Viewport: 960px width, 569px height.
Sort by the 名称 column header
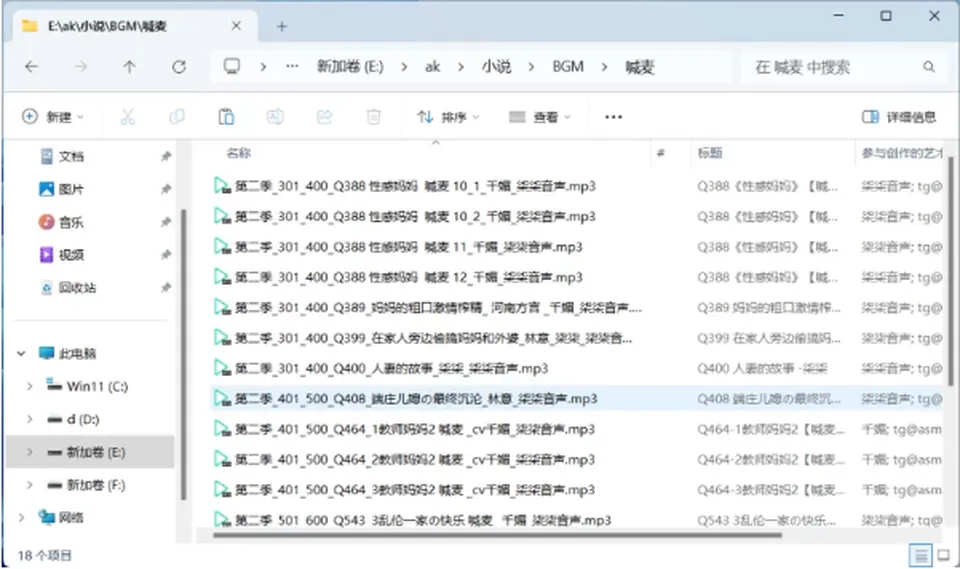[238, 153]
